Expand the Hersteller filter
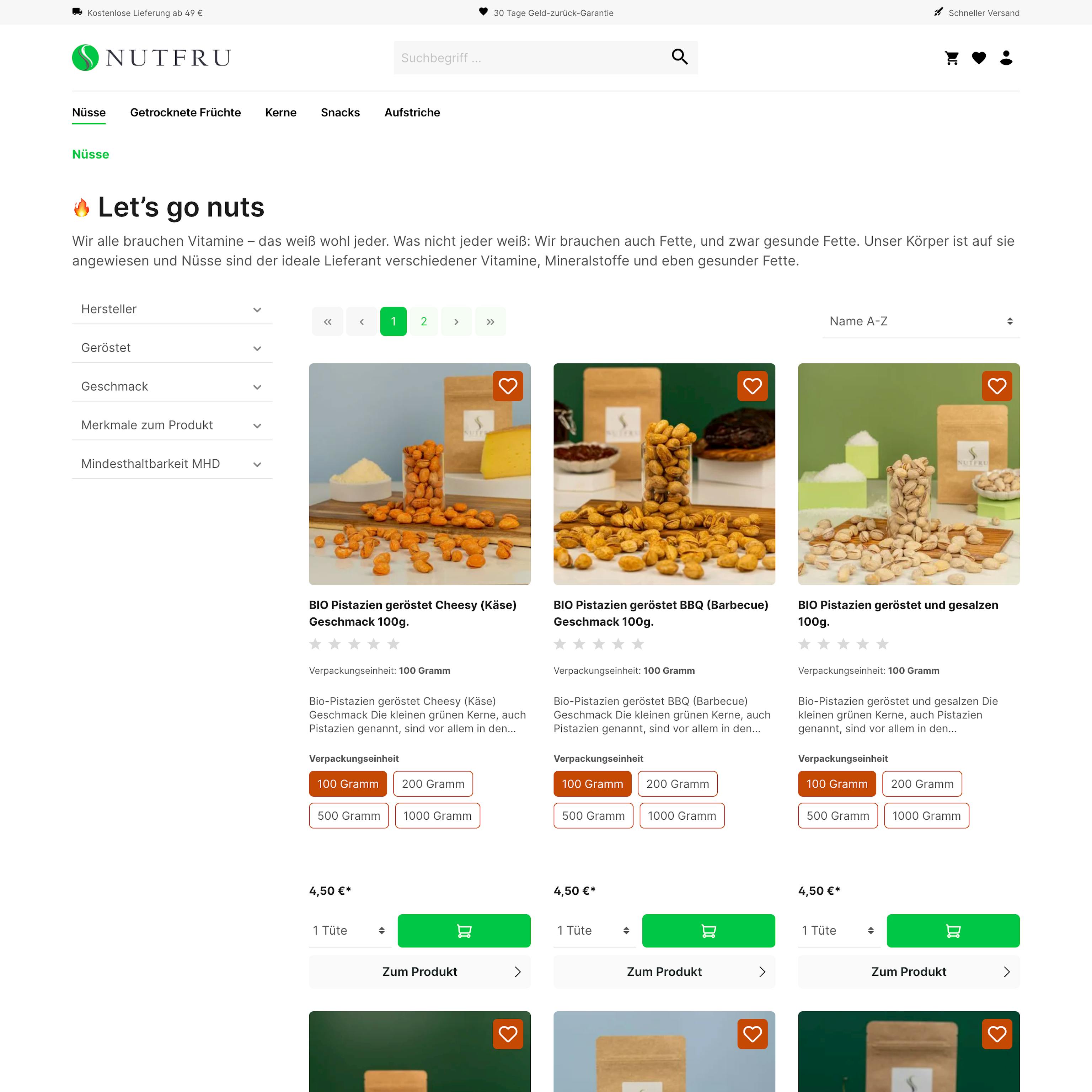The width and height of the screenshot is (1092, 1092). [x=172, y=309]
